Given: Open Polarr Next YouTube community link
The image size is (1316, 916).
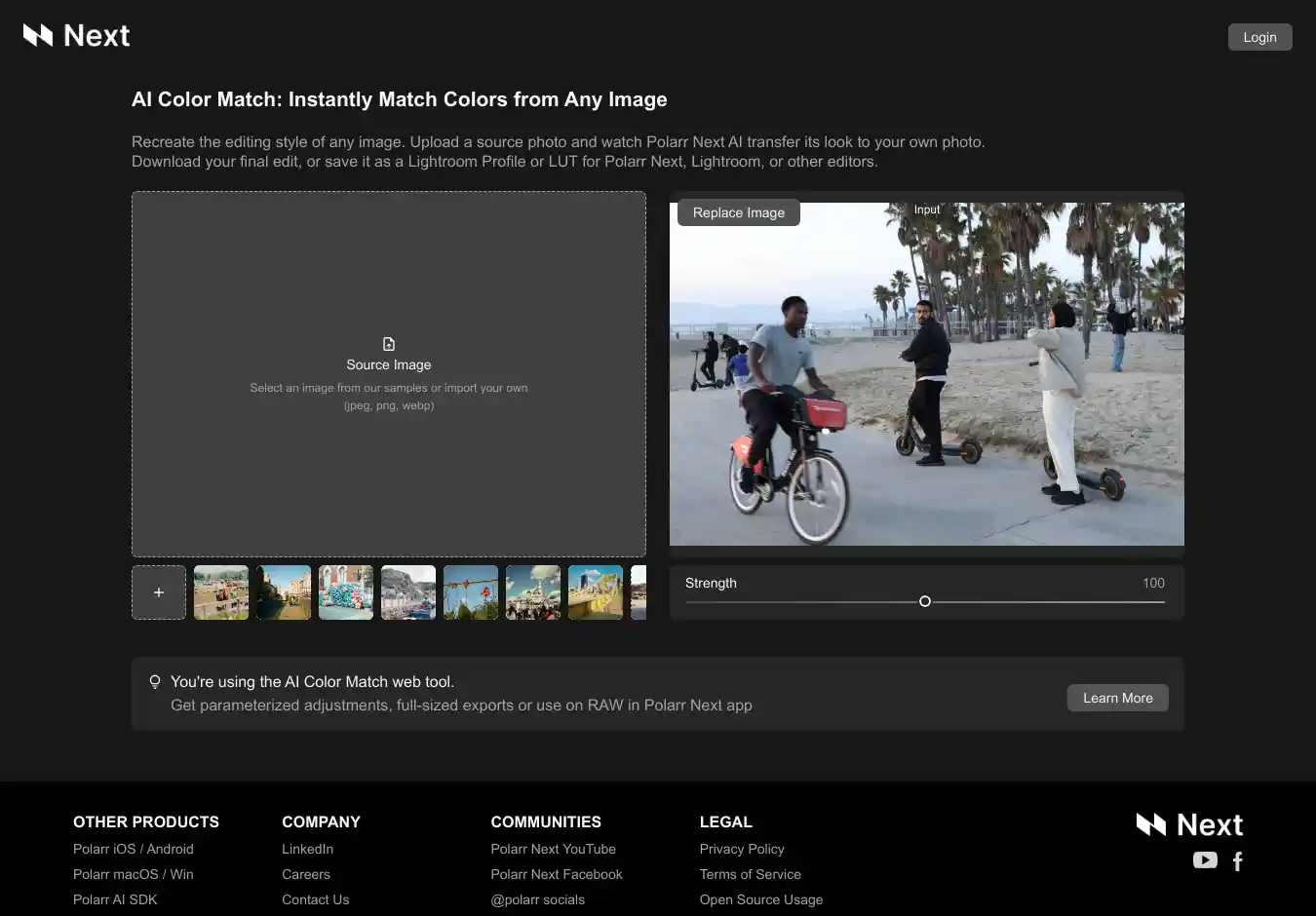Looking at the screenshot, I should 553,849.
